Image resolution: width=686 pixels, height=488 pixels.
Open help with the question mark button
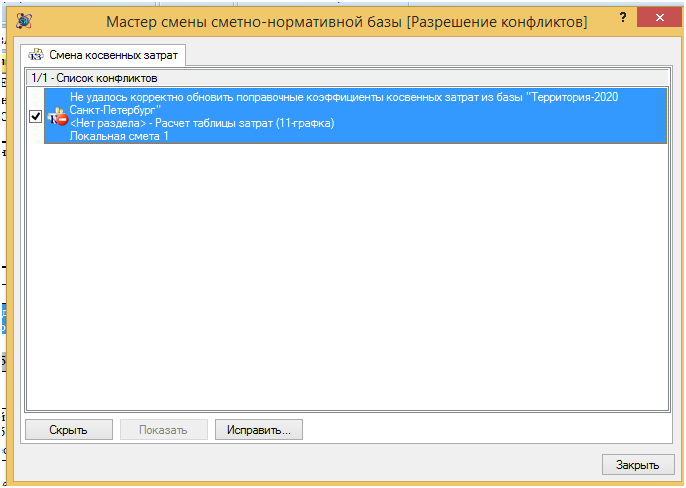coord(623,18)
